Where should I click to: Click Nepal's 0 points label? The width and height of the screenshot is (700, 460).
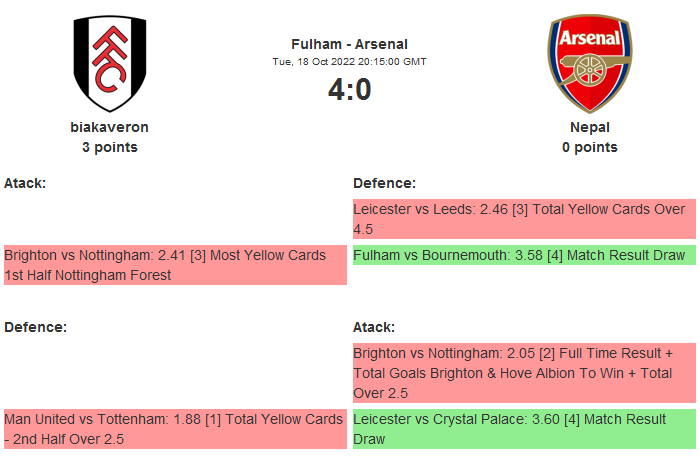590,147
